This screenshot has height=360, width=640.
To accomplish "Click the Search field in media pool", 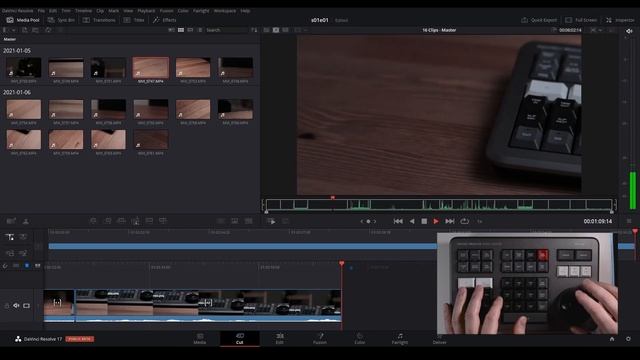I will tap(227, 30).
